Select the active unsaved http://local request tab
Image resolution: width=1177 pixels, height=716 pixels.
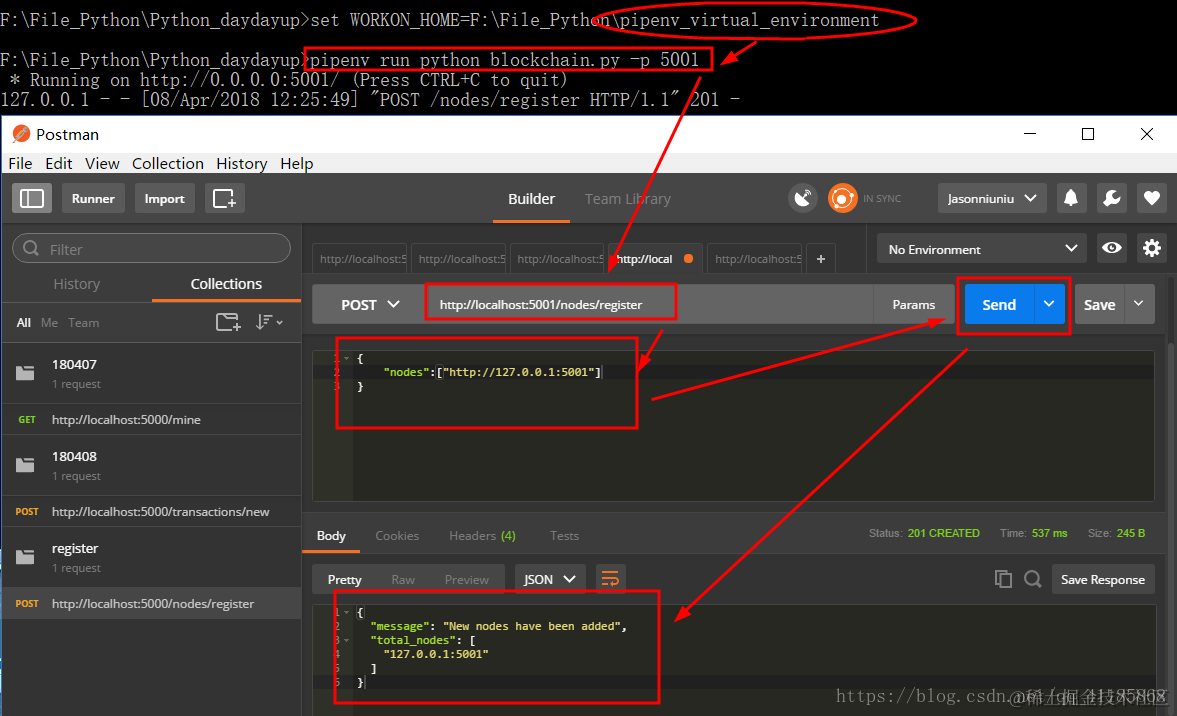point(655,259)
